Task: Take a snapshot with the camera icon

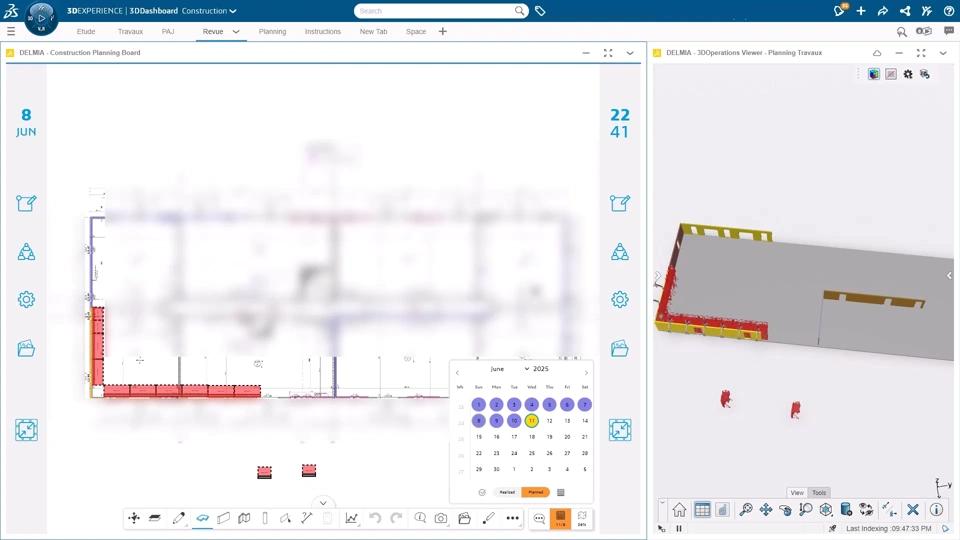Action: pyautogui.click(x=441, y=519)
